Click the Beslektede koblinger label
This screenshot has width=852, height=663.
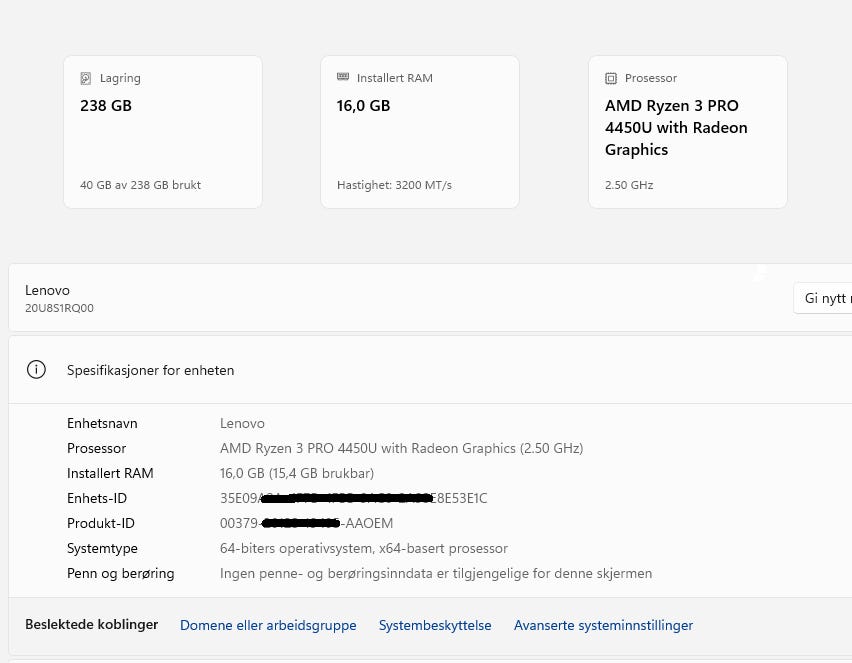pos(91,624)
